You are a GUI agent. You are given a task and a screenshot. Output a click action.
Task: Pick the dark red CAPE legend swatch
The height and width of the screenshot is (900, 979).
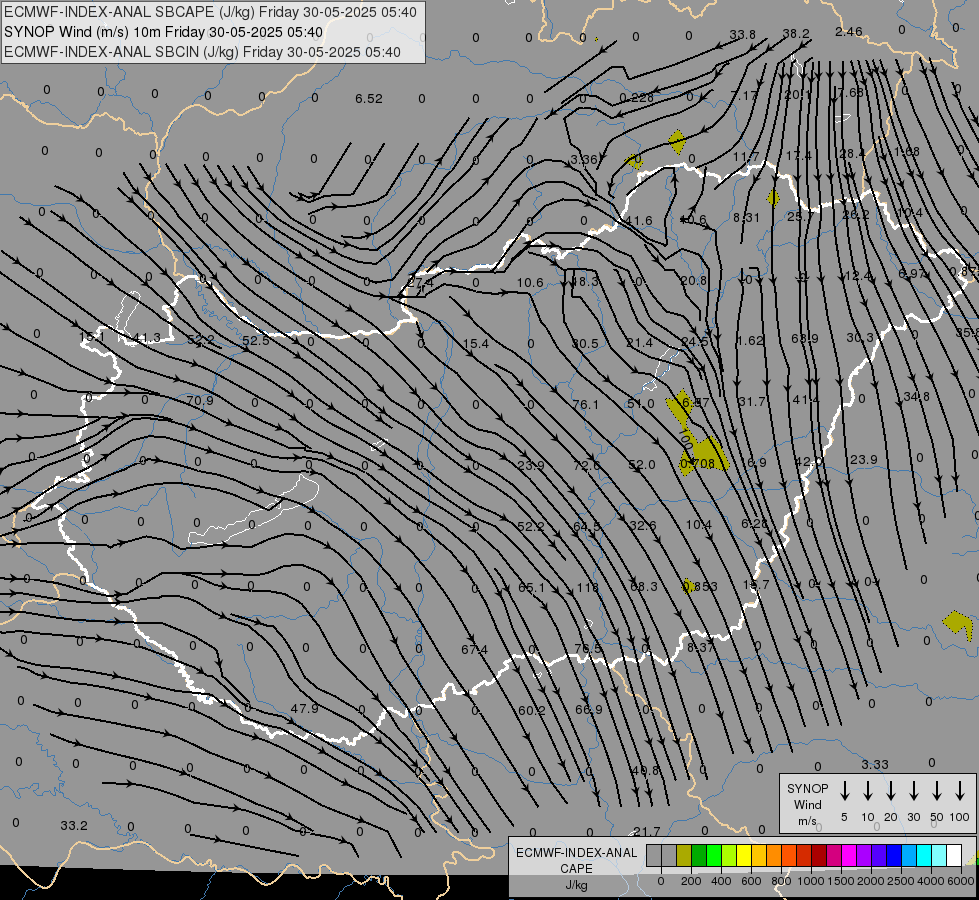click(819, 855)
